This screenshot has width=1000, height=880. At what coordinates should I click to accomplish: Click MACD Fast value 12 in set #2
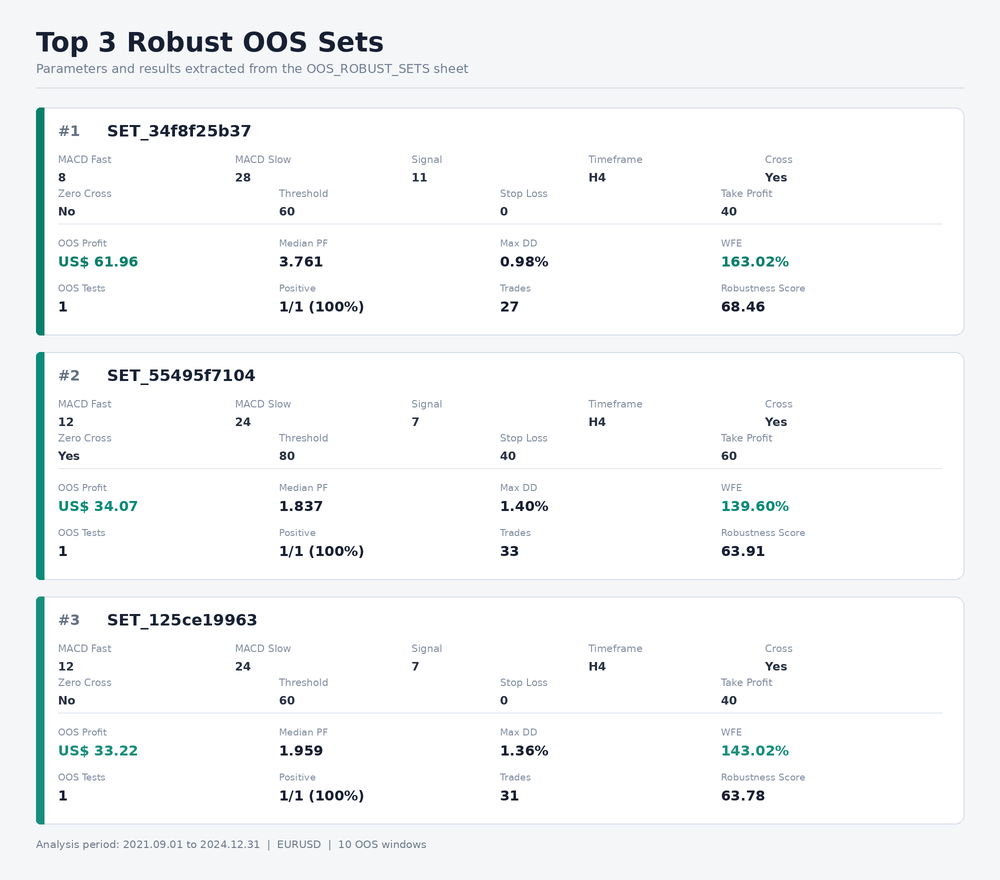[66, 422]
